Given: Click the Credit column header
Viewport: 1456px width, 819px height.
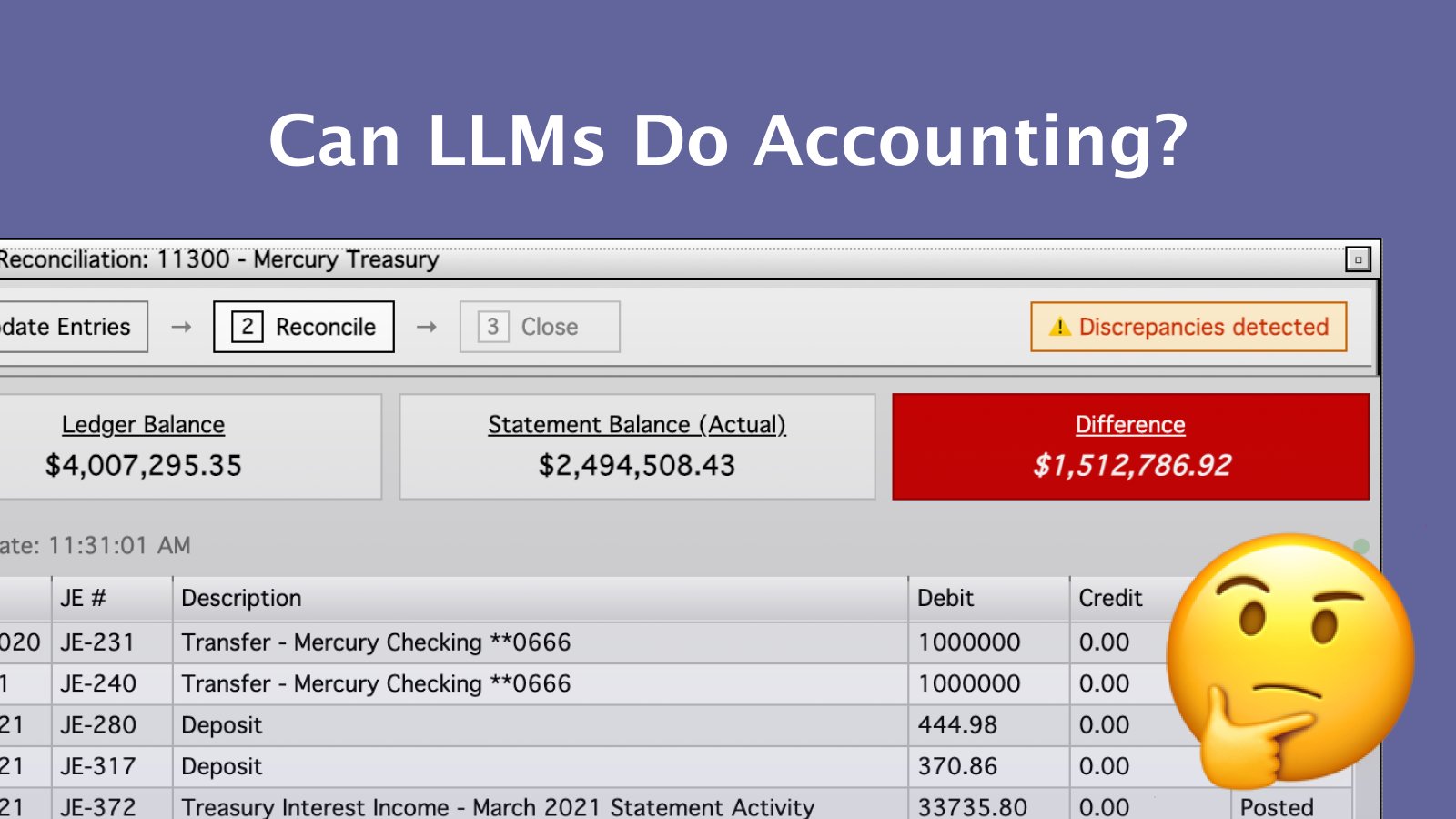Looking at the screenshot, I should [x=1110, y=598].
